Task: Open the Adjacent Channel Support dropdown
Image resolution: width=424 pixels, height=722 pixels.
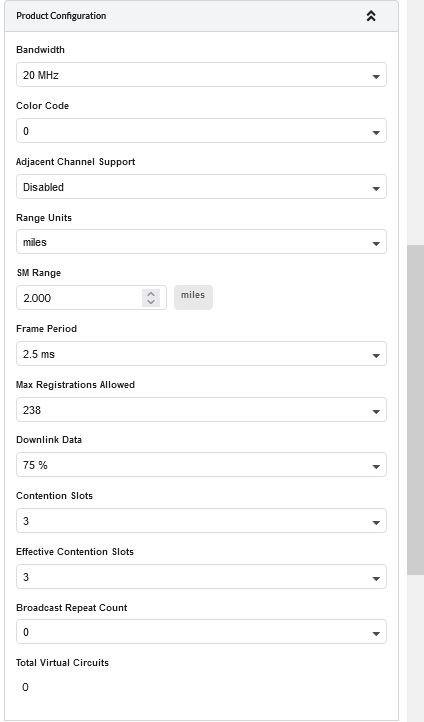Action: click(x=201, y=187)
